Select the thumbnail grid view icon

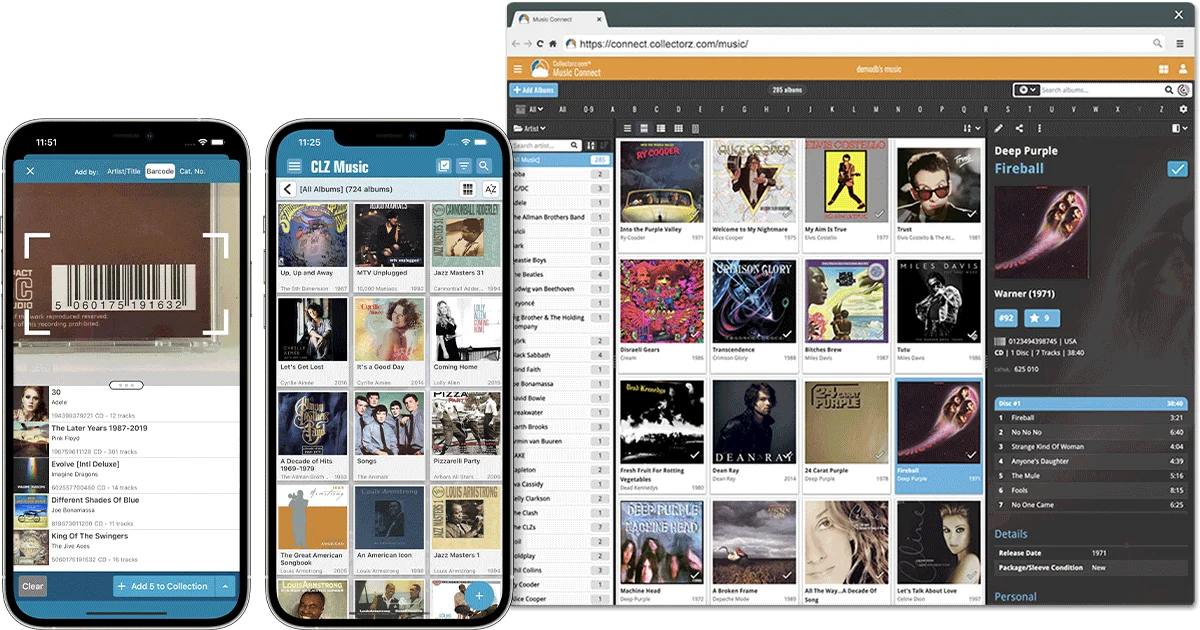click(678, 128)
